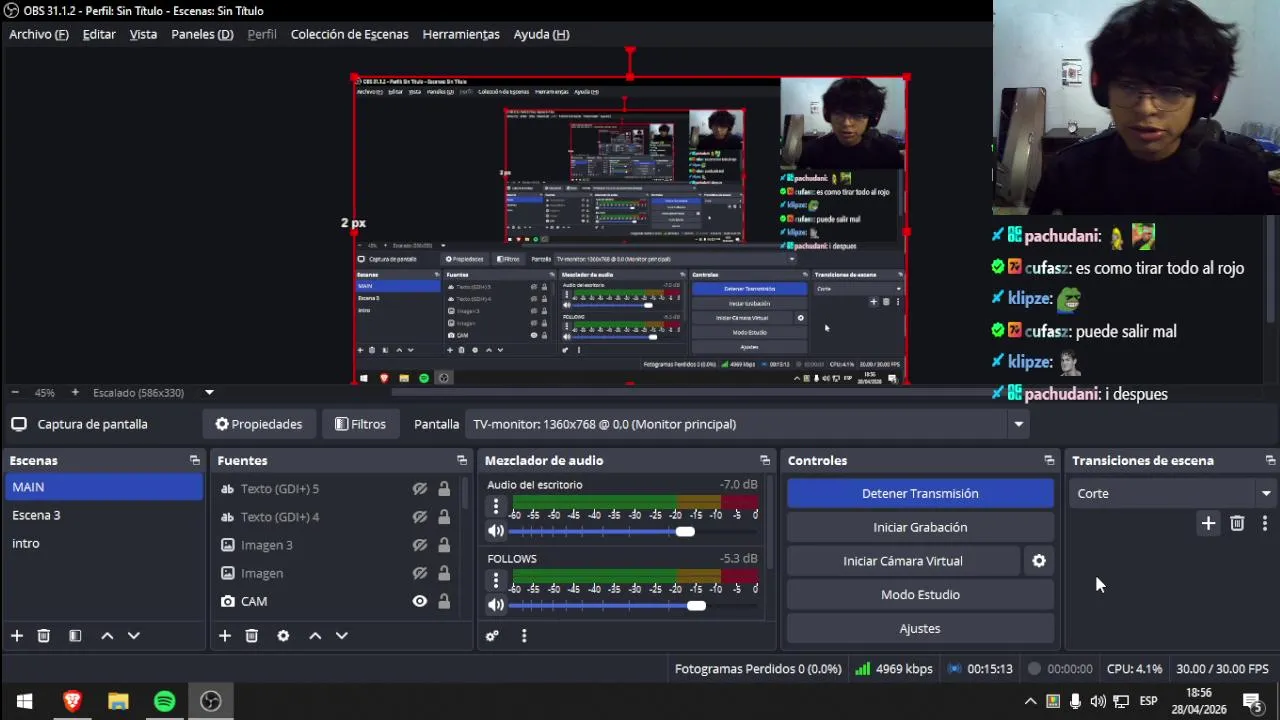Show hidden system tray icons

pyautogui.click(x=1030, y=701)
